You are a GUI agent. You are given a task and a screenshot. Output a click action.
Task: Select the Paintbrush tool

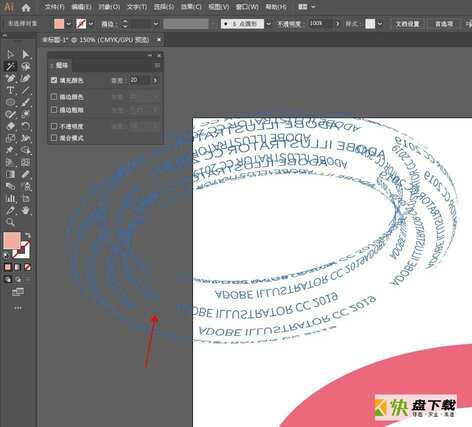click(x=26, y=102)
